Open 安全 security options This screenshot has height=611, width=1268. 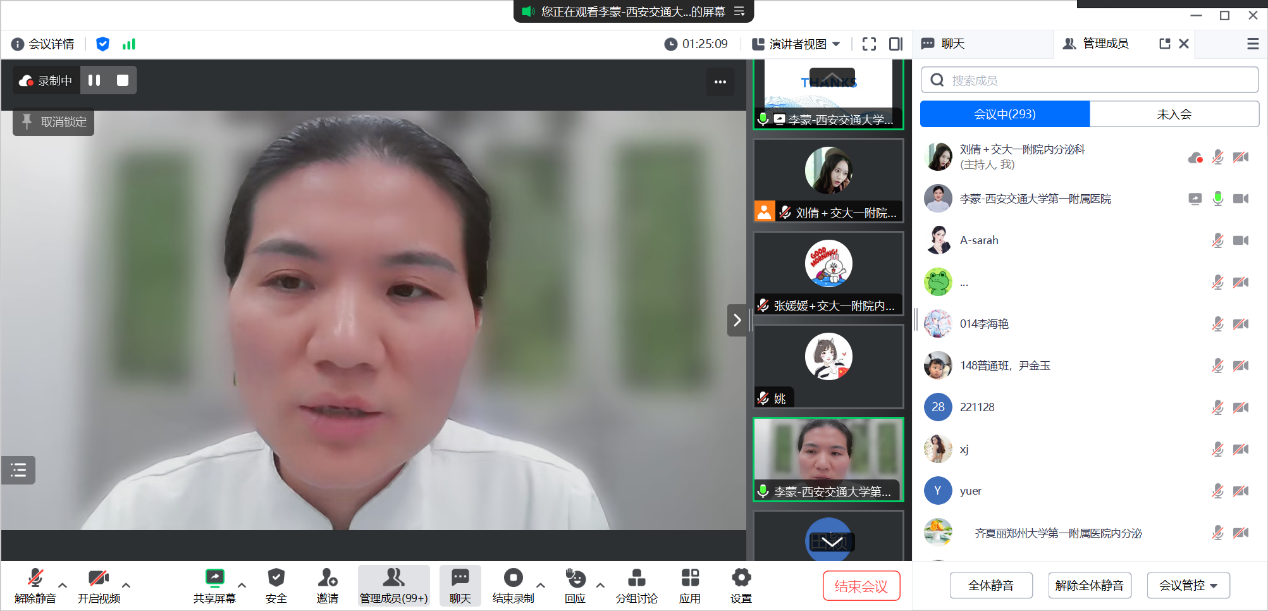pos(277,586)
